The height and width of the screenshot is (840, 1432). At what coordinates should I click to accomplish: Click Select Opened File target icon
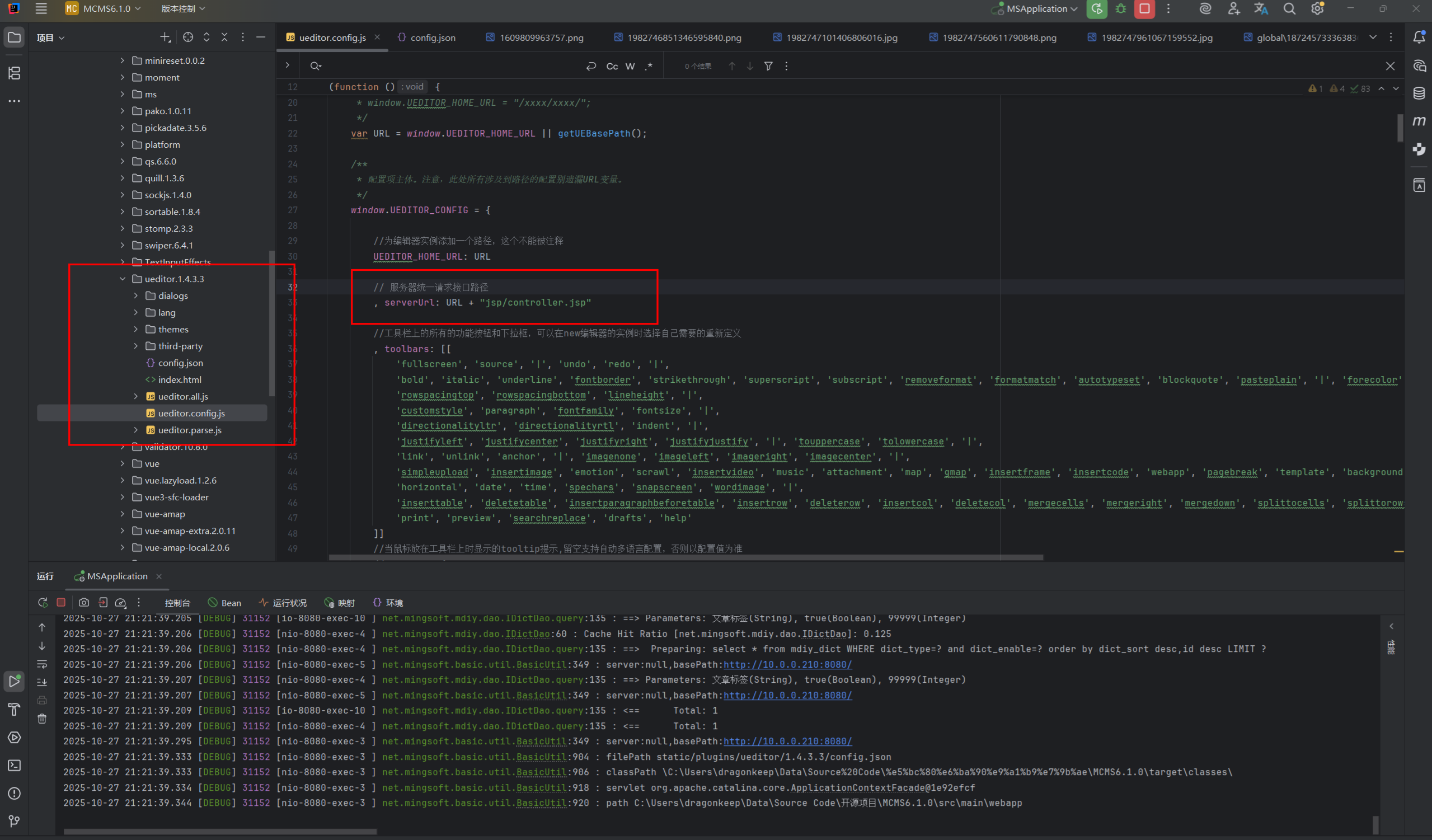[188, 37]
